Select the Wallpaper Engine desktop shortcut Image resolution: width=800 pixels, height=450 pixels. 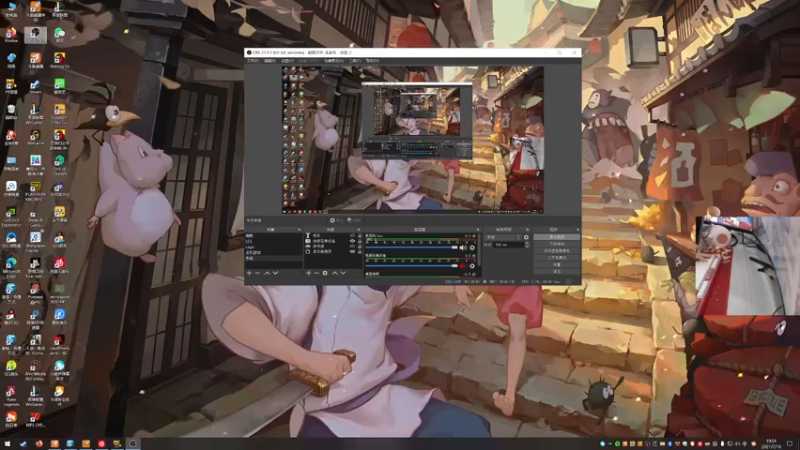coord(35,241)
